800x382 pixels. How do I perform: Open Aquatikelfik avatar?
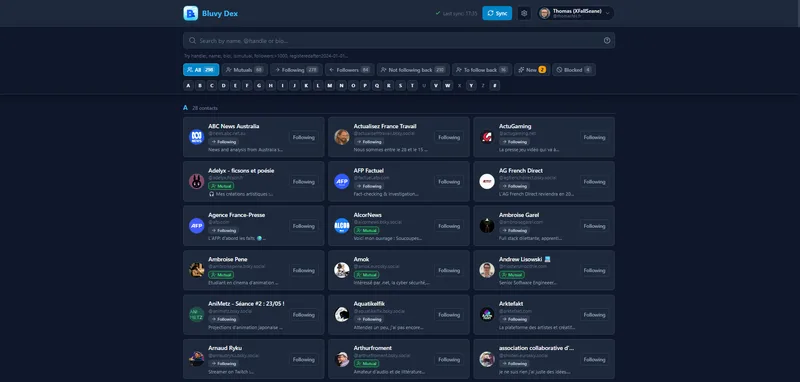coord(342,315)
